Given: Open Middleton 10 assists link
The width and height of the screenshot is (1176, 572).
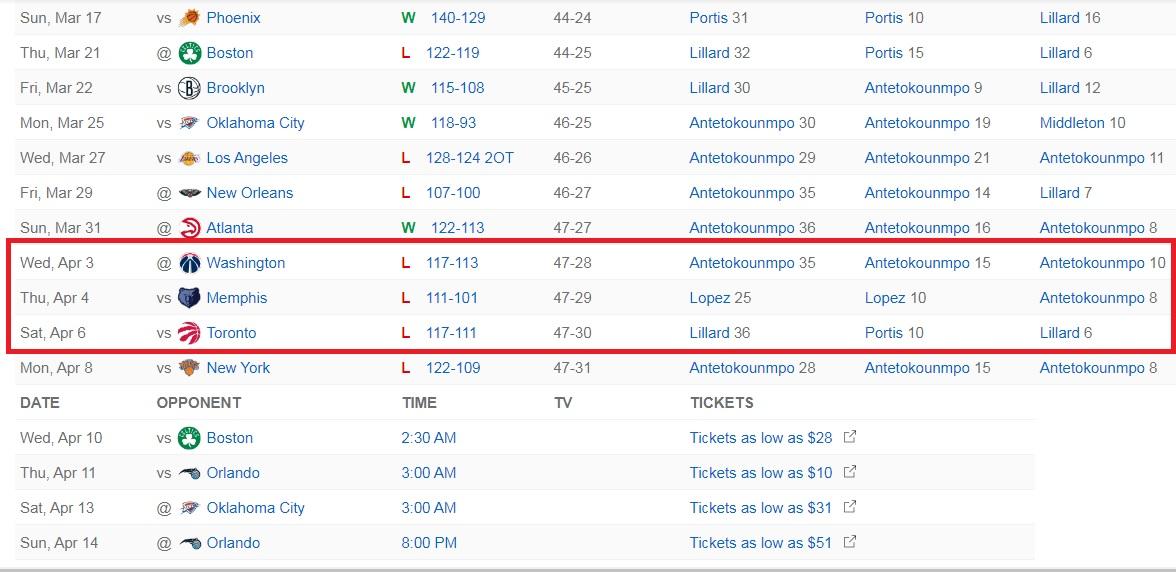Looking at the screenshot, I should pyautogui.click(x=1082, y=123).
